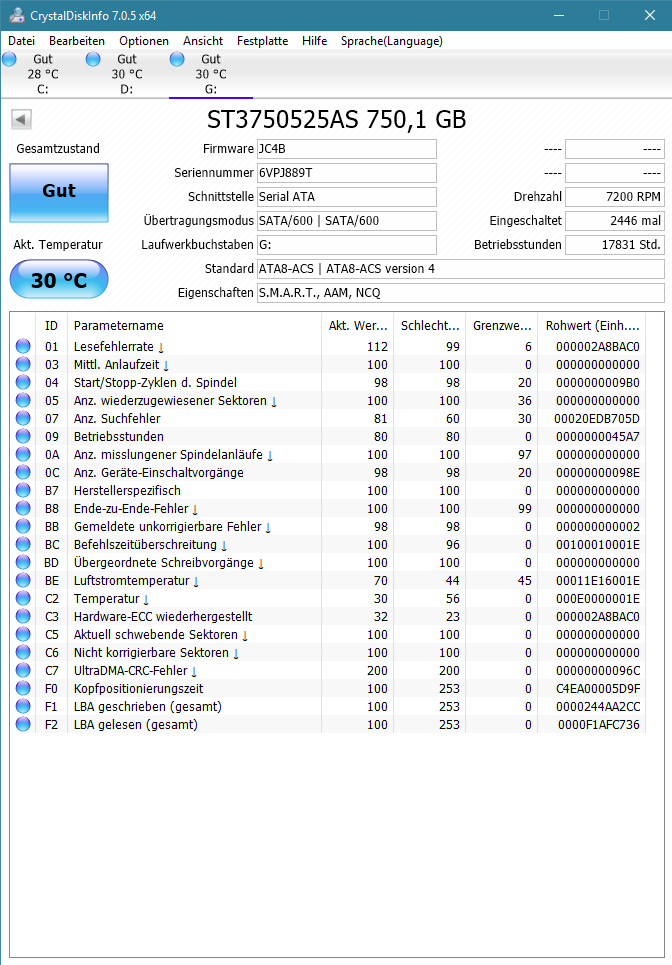The height and width of the screenshot is (965, 672).
Task: Click raw value 000002A8BAC0 of Lesefehlerrate
Action: pos(598,346)
